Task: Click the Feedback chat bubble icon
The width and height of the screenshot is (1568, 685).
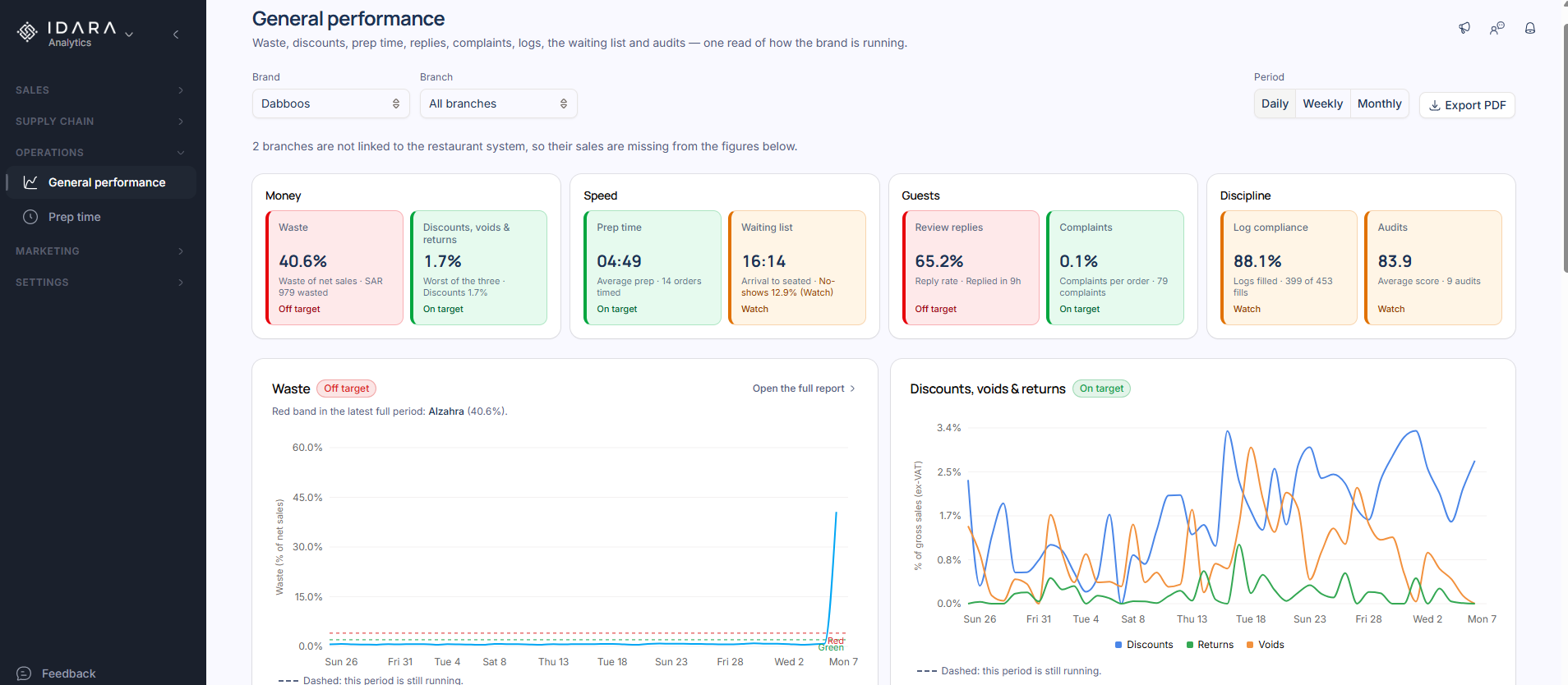Action: [24, 674]
